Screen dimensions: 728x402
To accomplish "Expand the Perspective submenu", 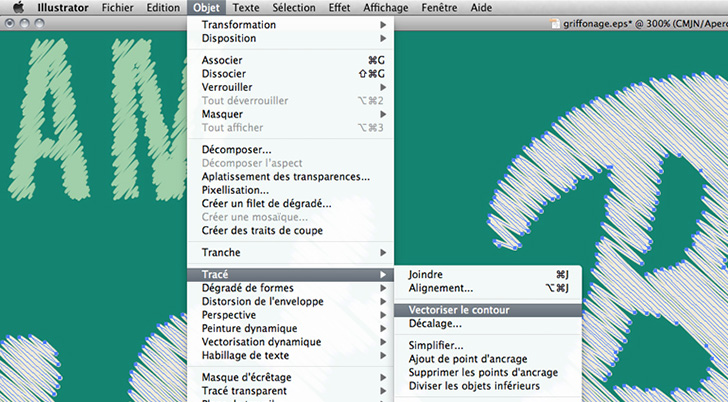I will (291, 315).
